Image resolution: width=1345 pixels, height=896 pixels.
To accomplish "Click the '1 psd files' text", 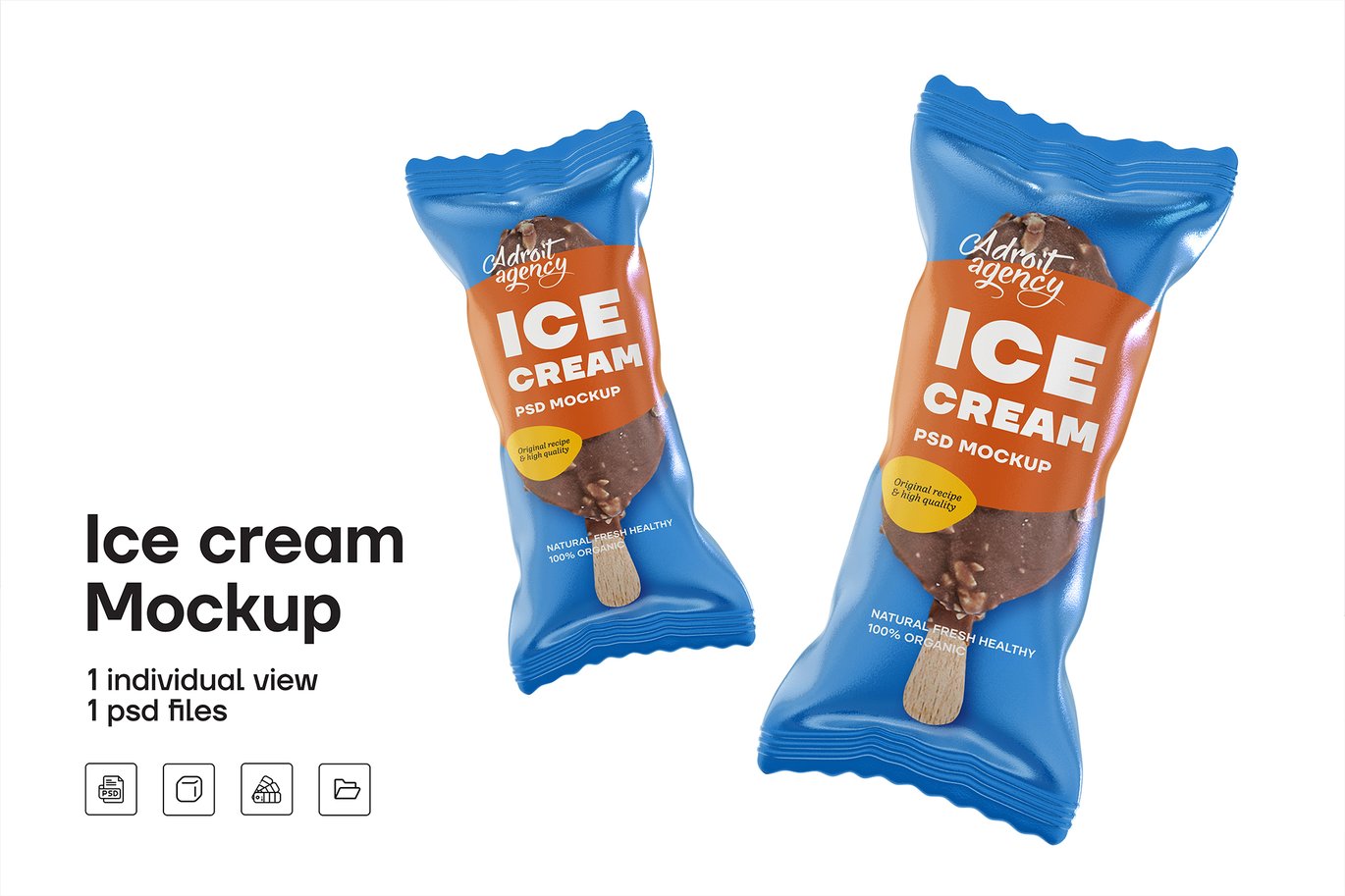I will tap(157, 711).
